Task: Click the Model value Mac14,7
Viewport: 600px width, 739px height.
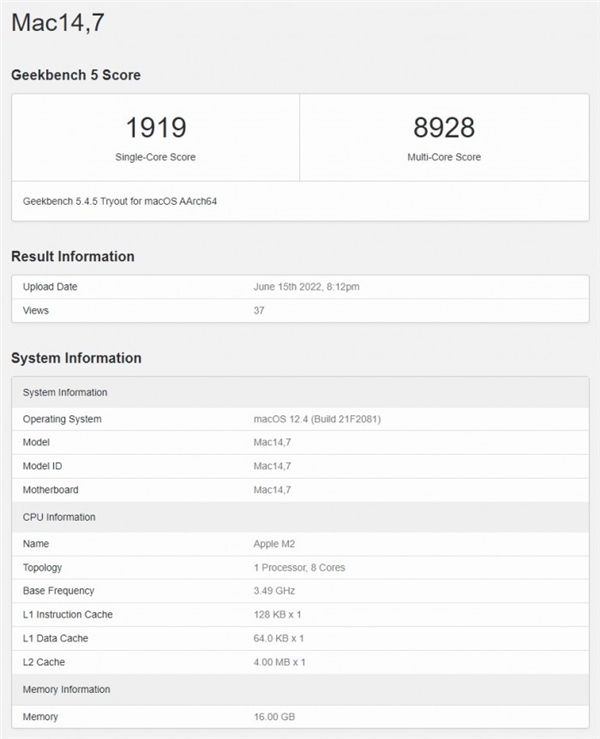Action: (x=272, y=442)
